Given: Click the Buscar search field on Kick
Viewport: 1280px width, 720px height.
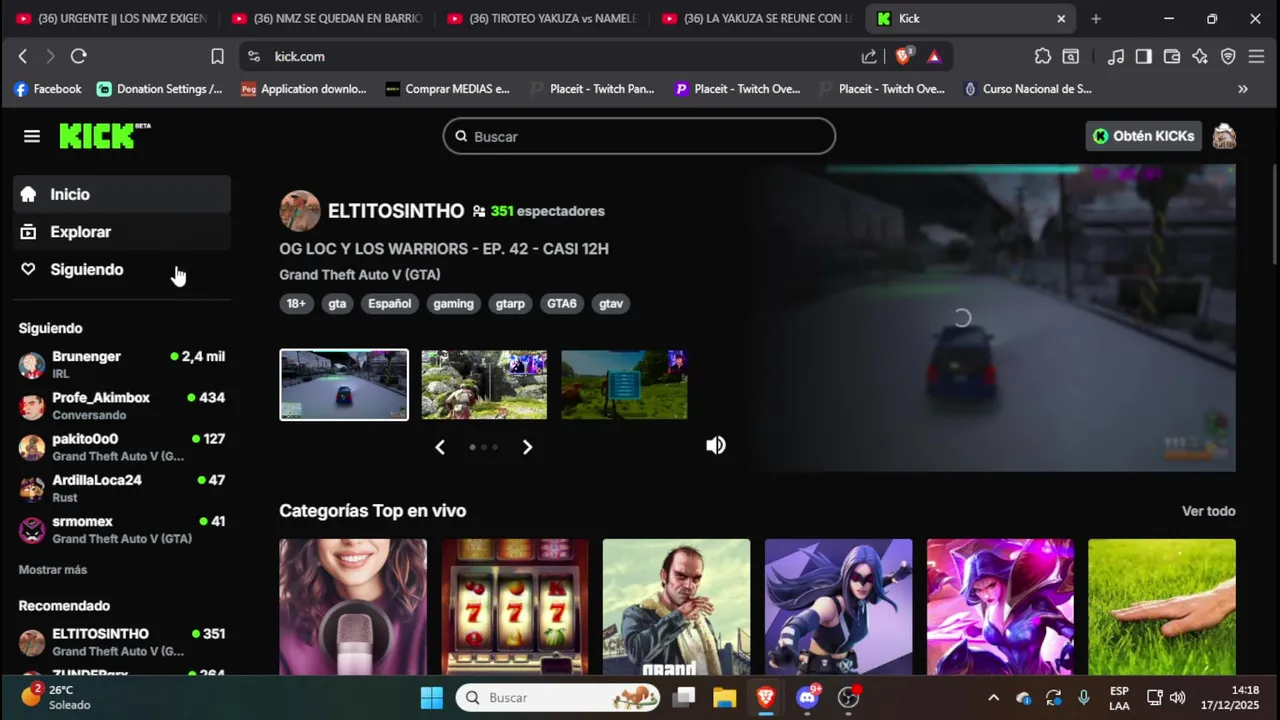Looking at the screenshot, I should [x=639, y=136].
